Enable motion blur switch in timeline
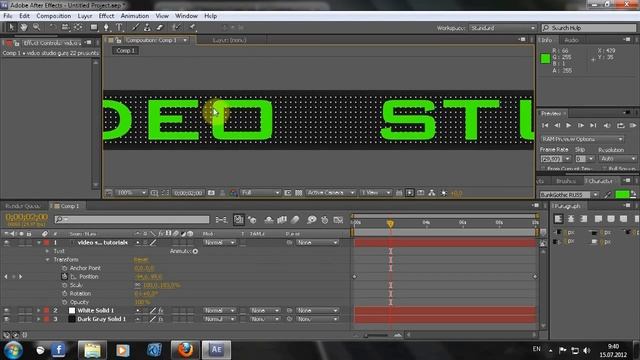Image resolution: width=640 pixels, height=360 pixels. [295, 220]
